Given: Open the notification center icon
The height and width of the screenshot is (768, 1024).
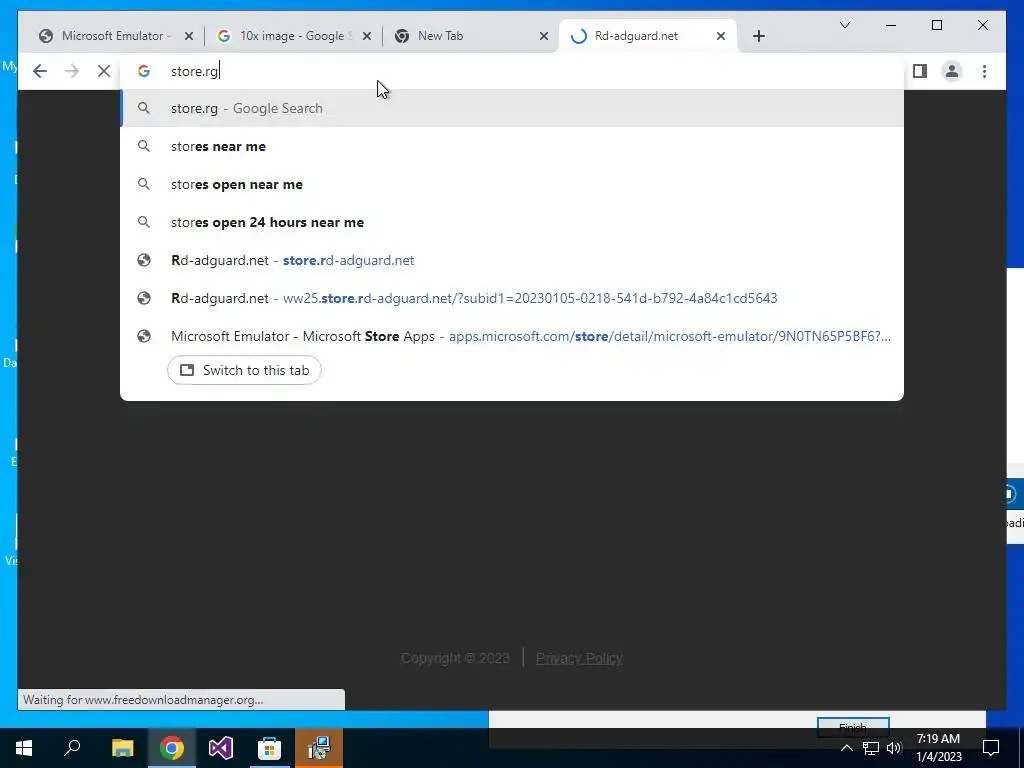Looking at the screenshot, I should click(x=991, y=748).
